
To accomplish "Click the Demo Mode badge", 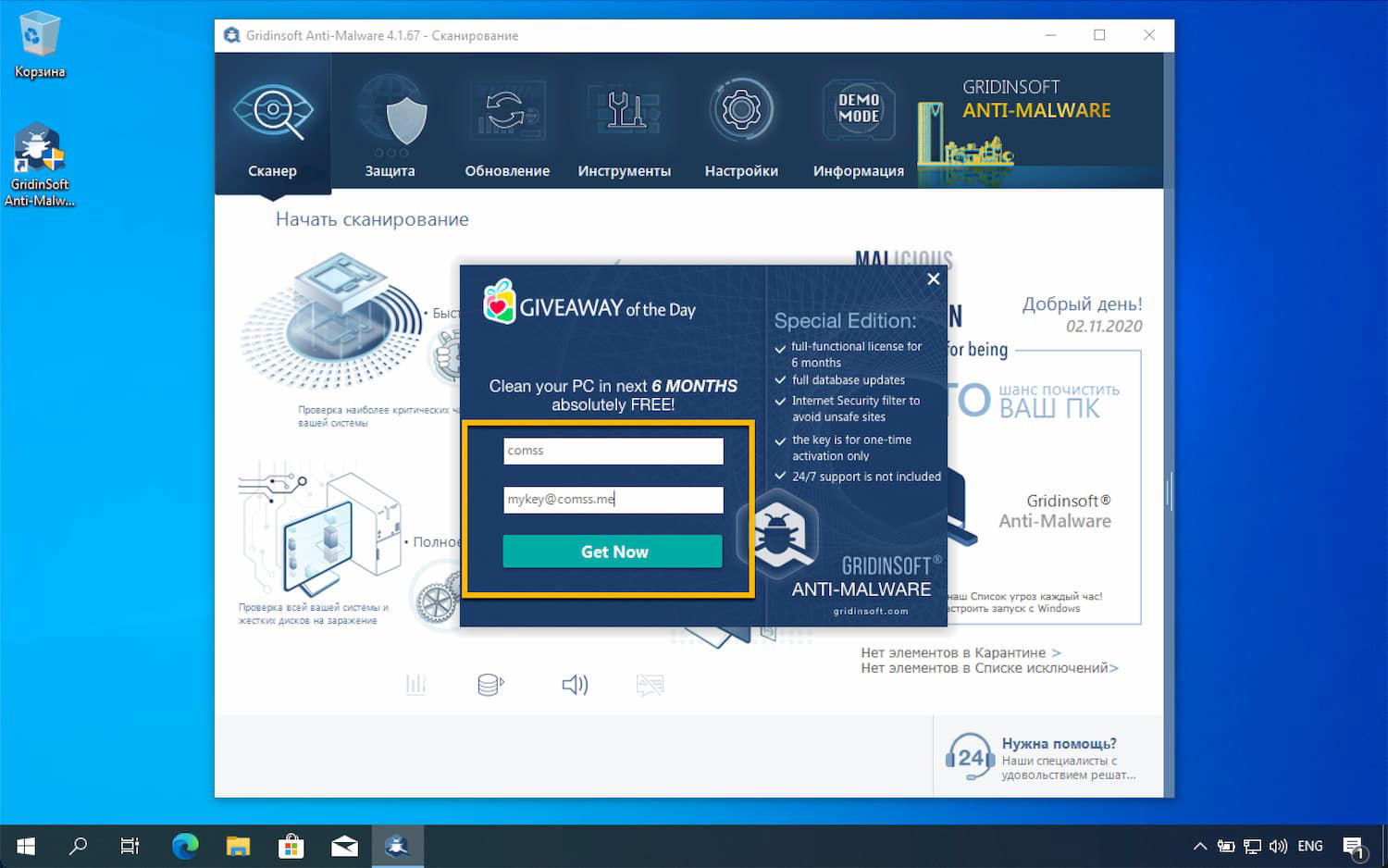I will click(x=858, y=109).
